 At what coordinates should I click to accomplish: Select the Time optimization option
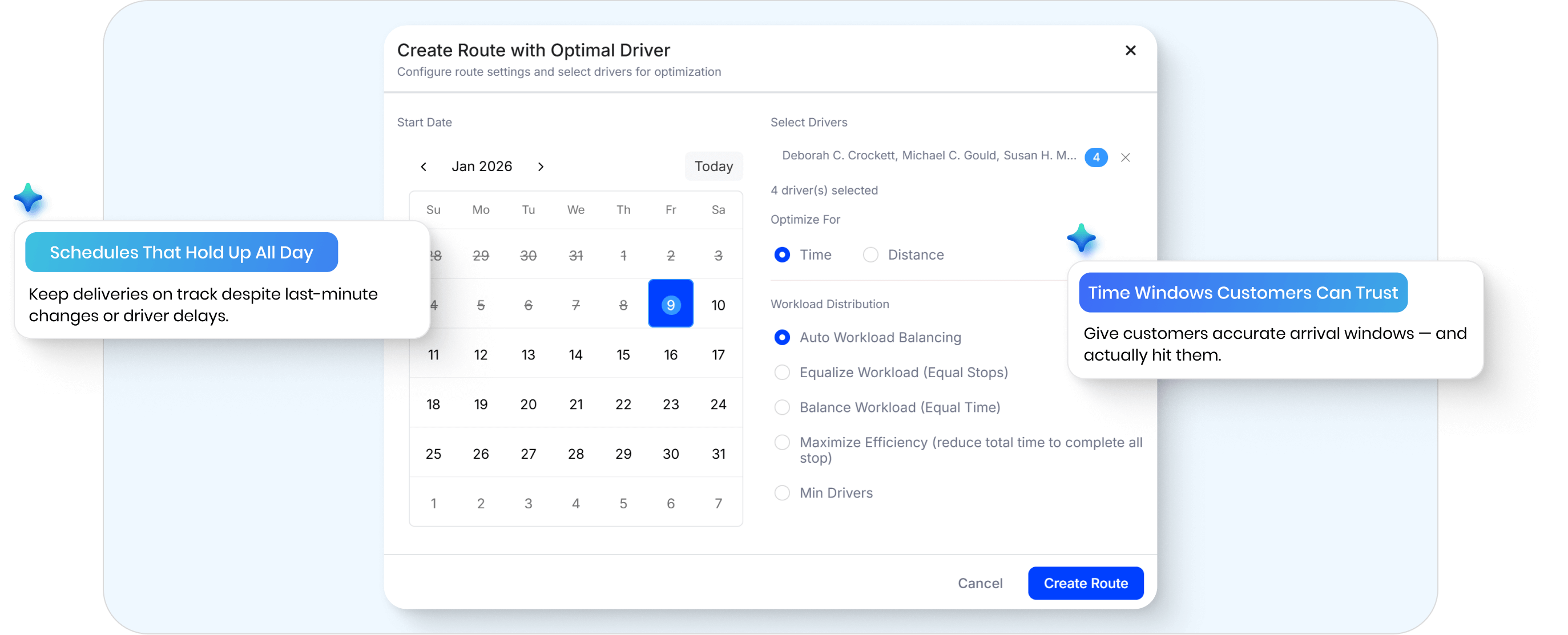tap(782, 255)
